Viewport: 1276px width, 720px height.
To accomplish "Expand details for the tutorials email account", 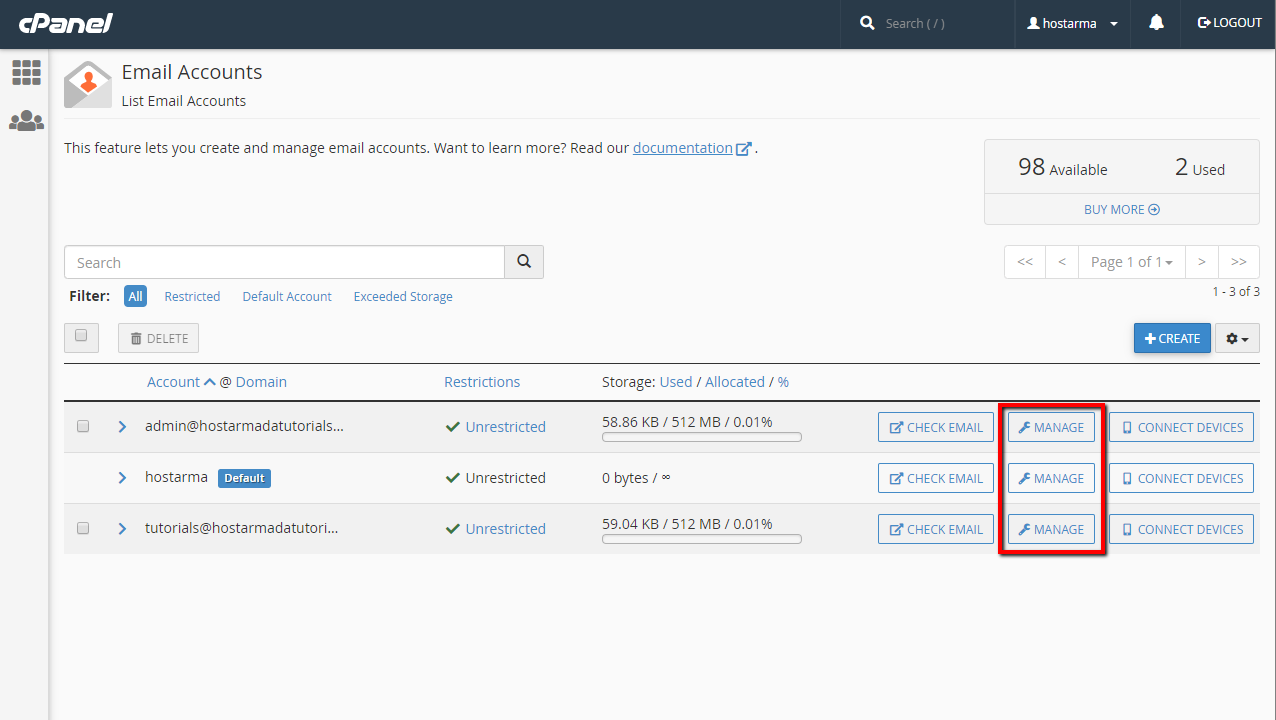I will (x=122, y=528).
